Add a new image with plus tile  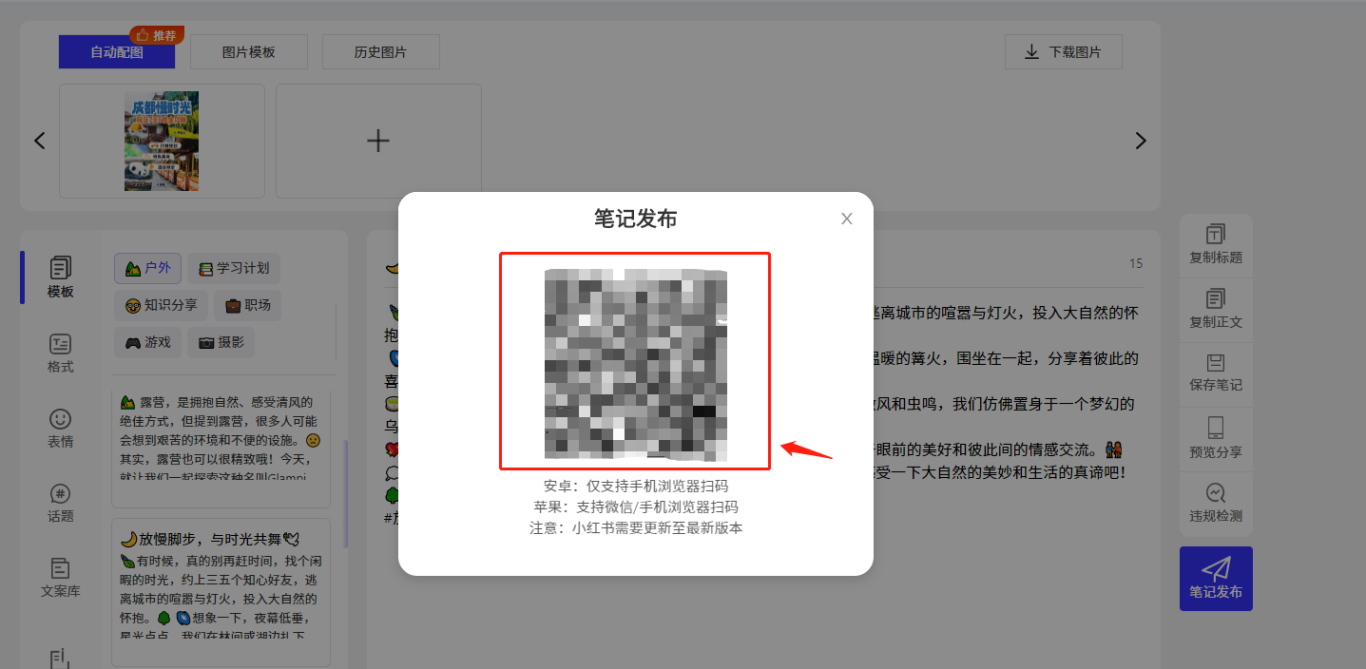coord(378,141)
